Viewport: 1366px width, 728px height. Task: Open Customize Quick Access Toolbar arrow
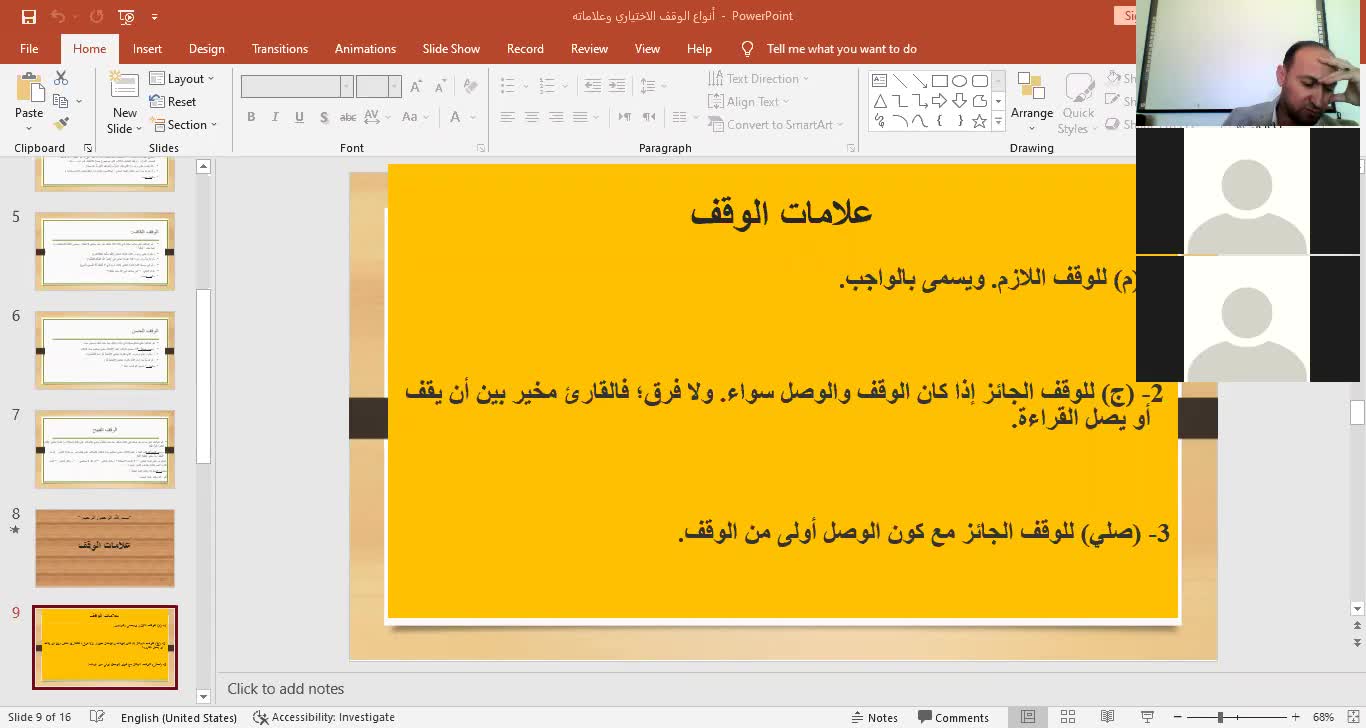154,16
